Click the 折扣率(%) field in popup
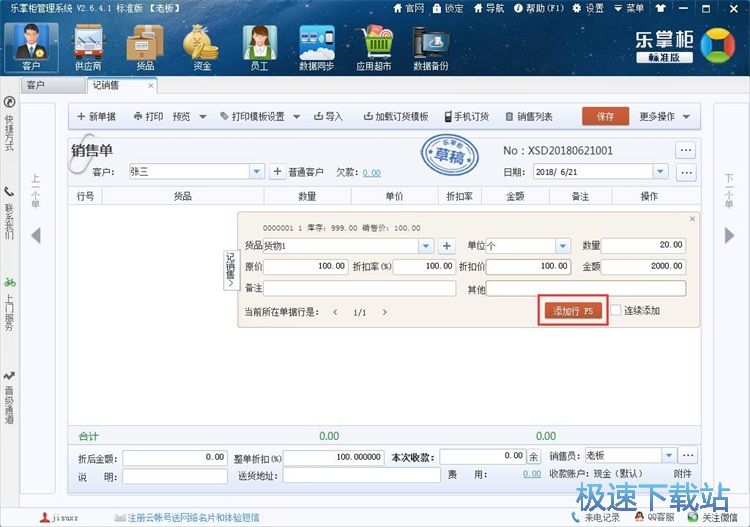 (424, 266)
